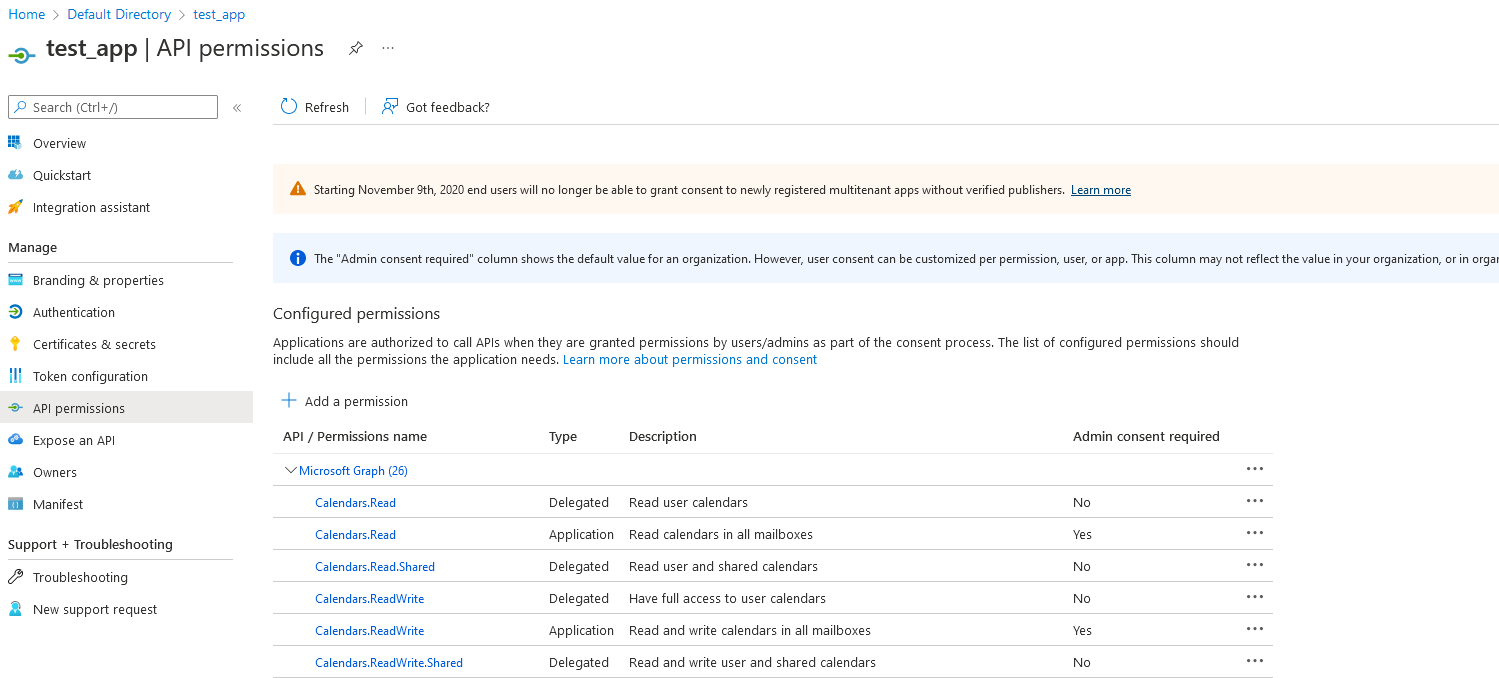The height and width of the screenshot is (678, 1499).
Task: Collapse the Microsoft Graph permissions group
Action: click(291, 470)
